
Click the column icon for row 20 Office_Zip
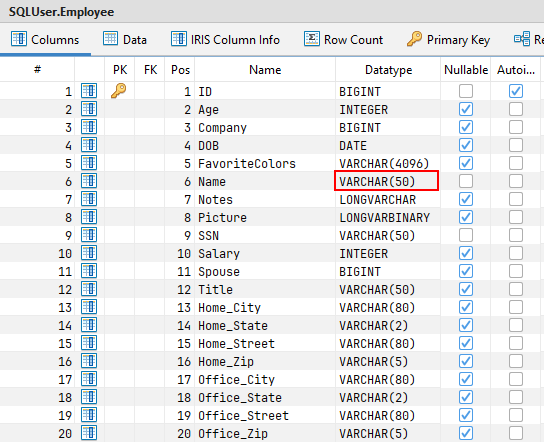89,433
